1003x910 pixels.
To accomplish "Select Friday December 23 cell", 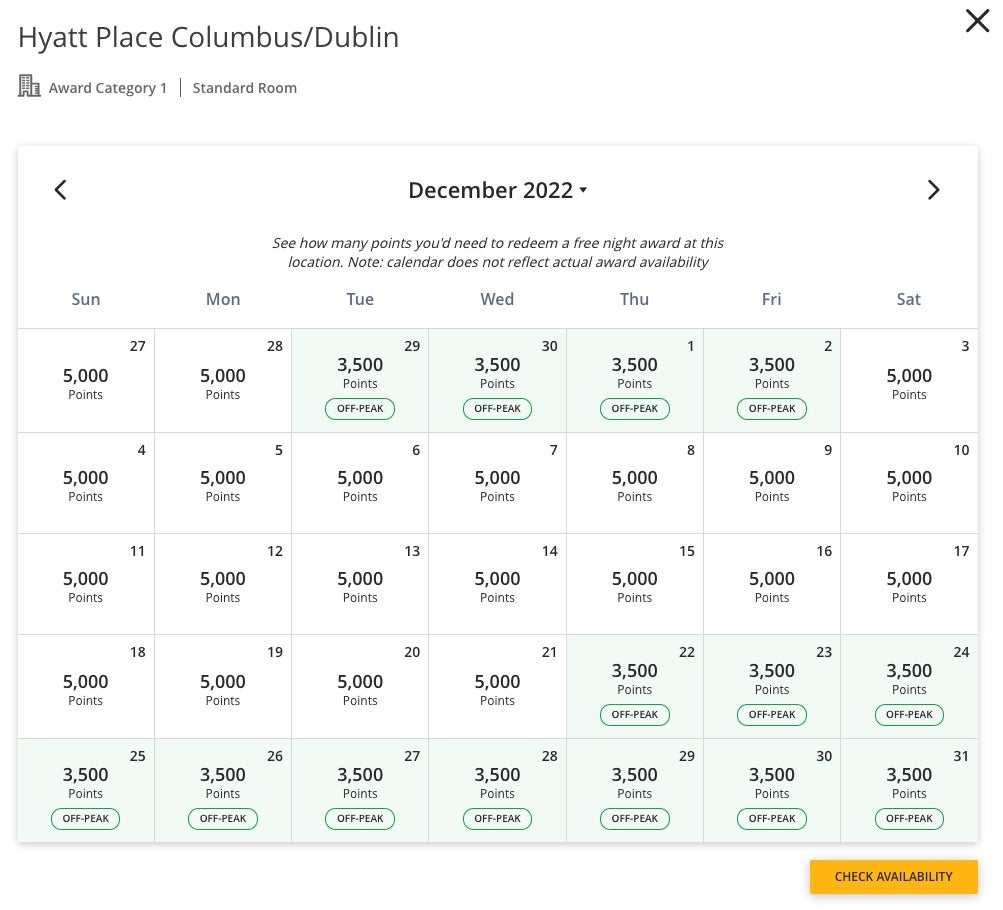I will coord(772,686).
